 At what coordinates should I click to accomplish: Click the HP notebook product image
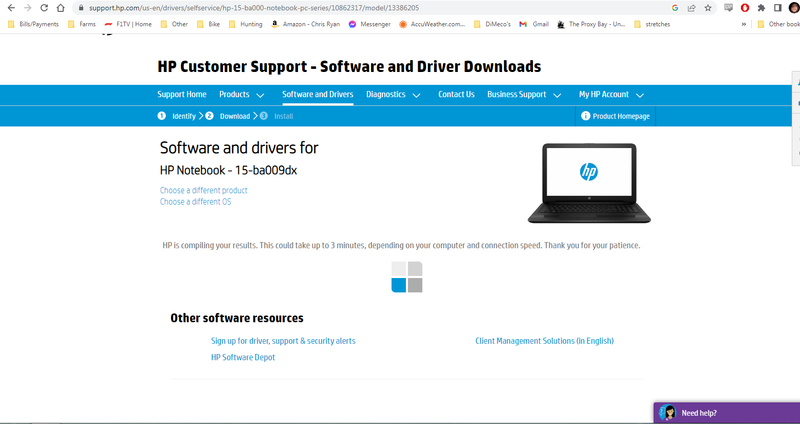(x=589, y=183)
